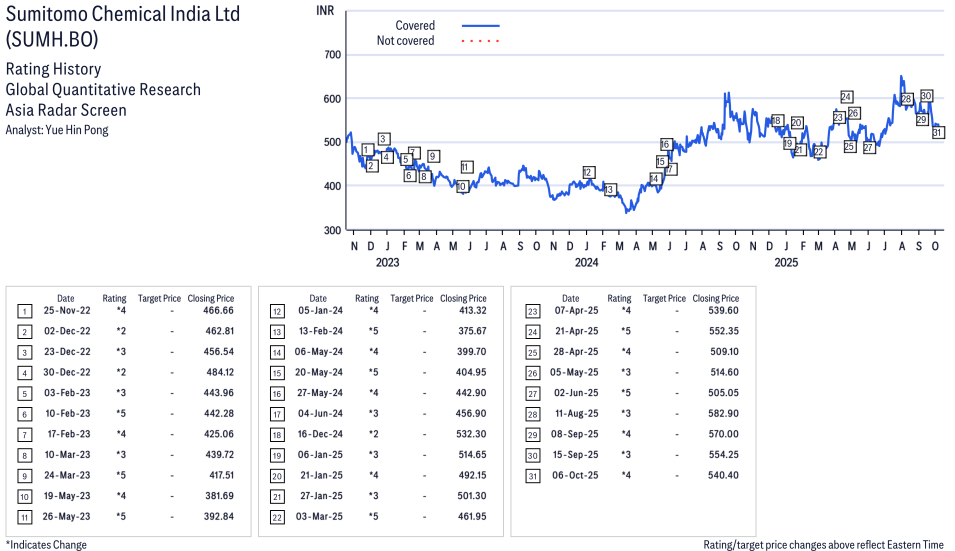Select marker 12 on the price chart
Image resolution: width=955 pixels, height=551 pixels.
[589, 172]
